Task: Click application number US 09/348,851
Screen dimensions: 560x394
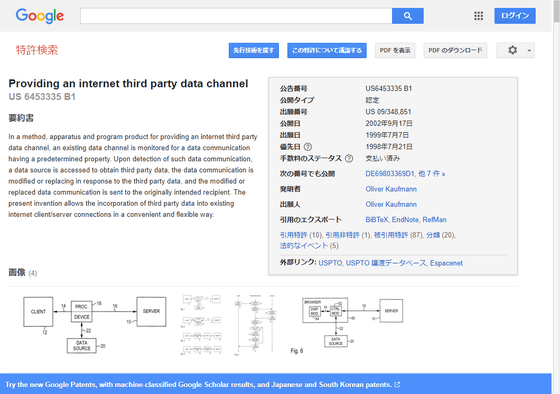Action: pyautogui.click(x=388, y=112)
